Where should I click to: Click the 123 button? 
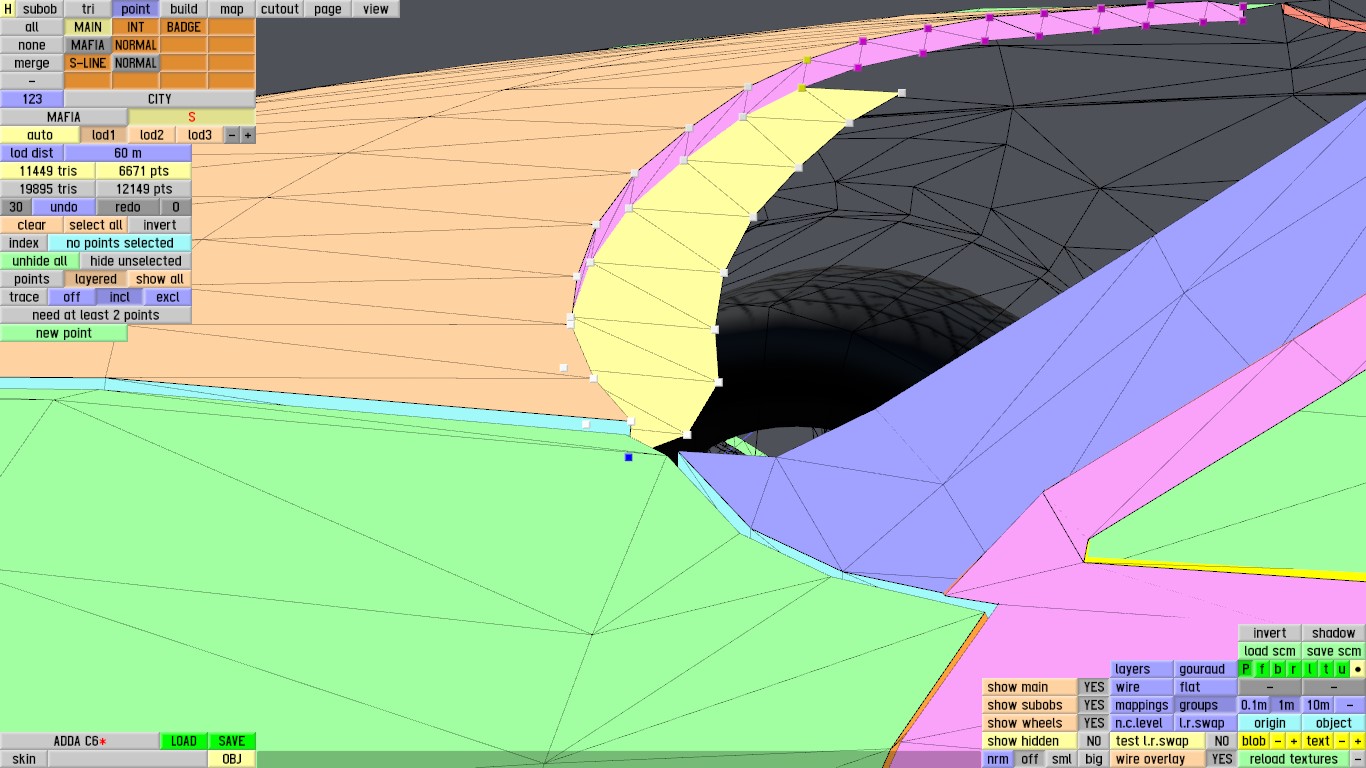[x=32, y=99]
